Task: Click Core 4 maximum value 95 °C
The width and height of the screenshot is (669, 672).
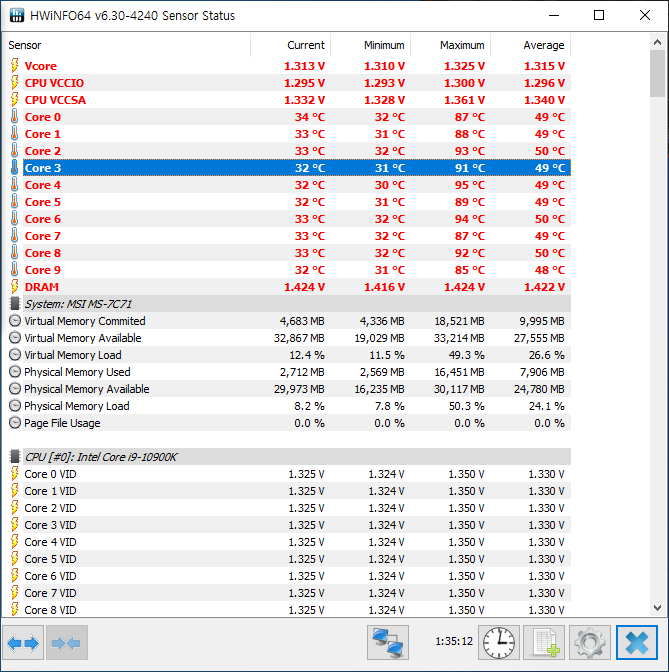Action: click(x=470, y=185)
